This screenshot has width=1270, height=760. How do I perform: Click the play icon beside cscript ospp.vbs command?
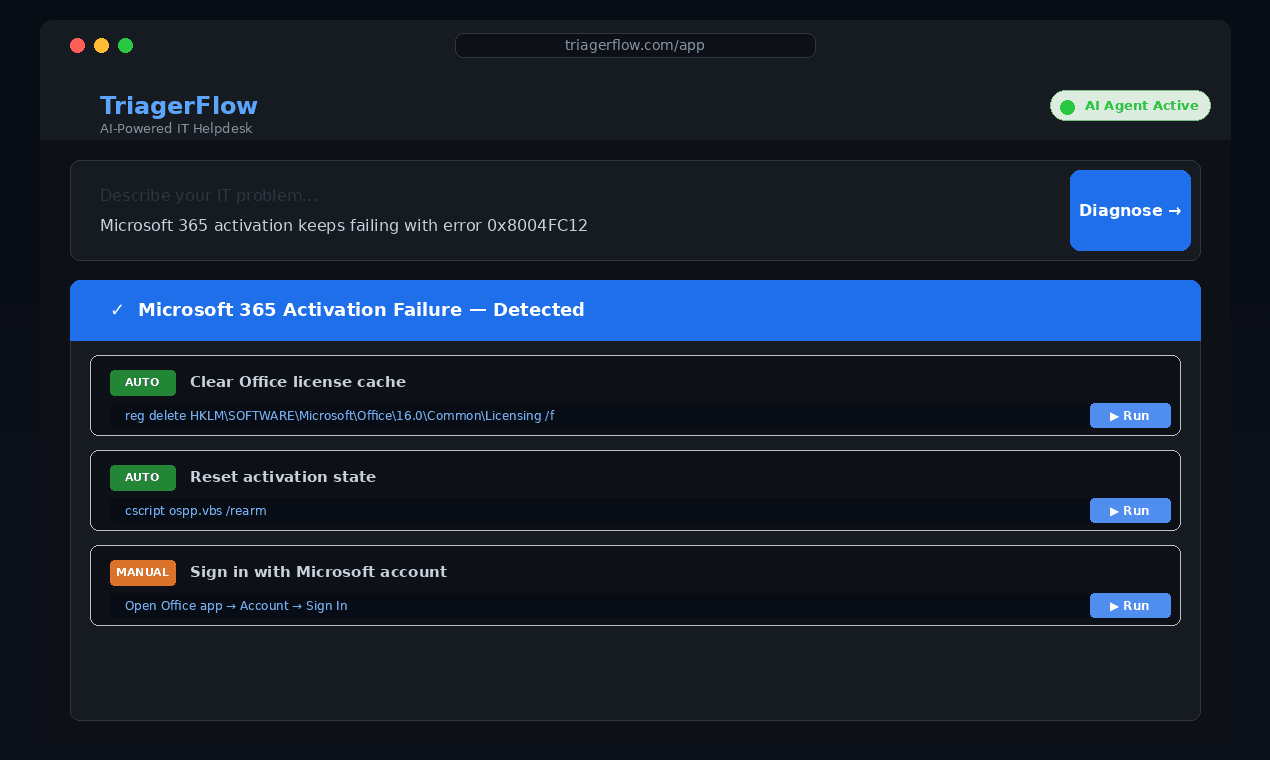pos(1112,510)
